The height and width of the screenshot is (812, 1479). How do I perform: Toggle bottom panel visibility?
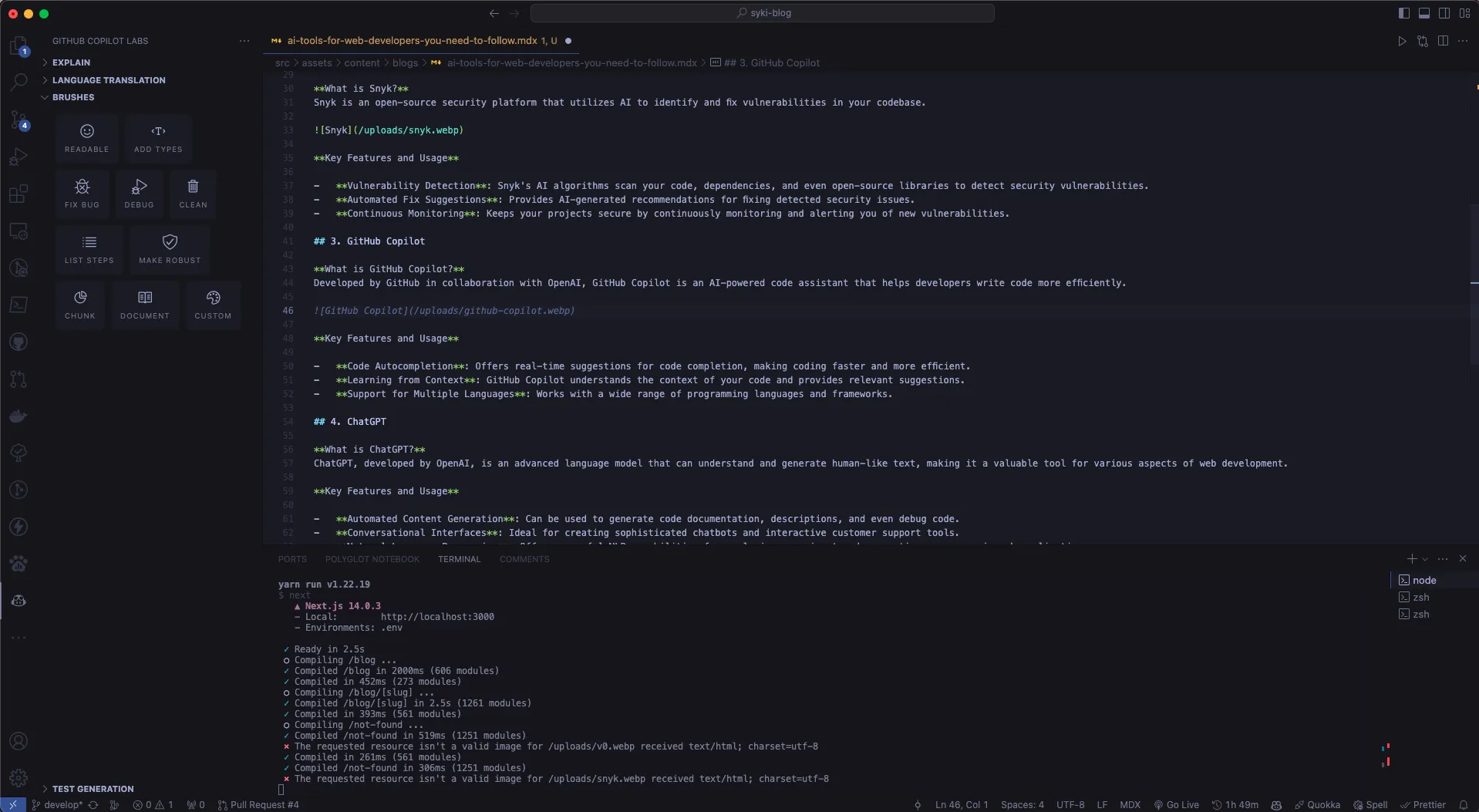[x=1424, y=13]
